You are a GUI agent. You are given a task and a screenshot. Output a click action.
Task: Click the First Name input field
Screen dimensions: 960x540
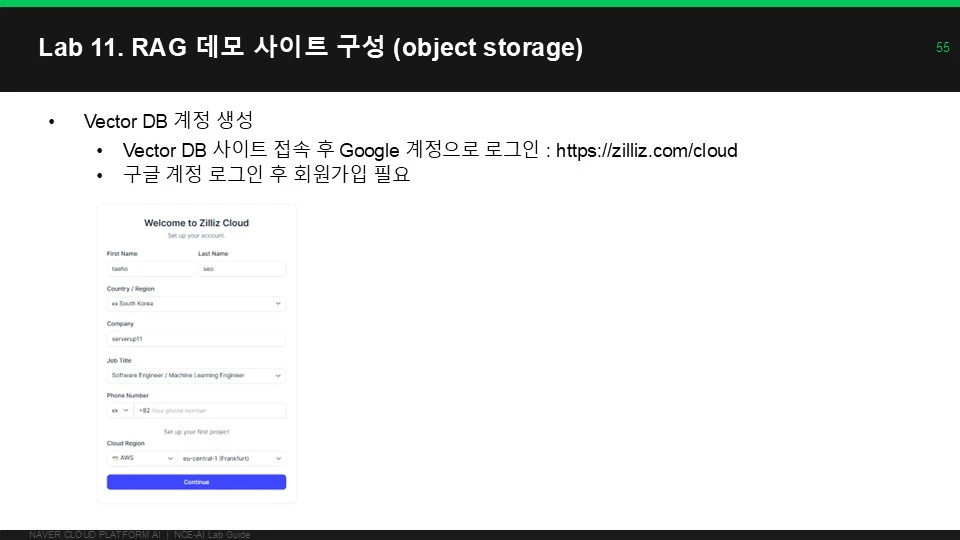tap(151, 269)
